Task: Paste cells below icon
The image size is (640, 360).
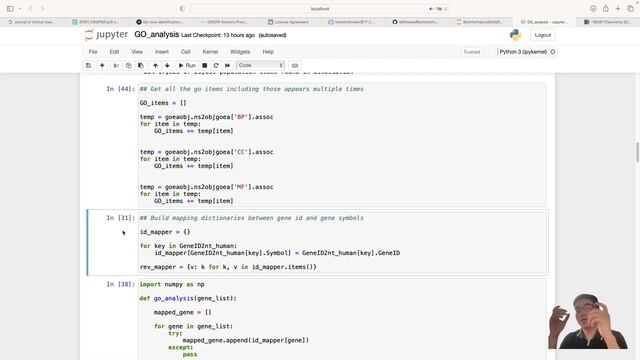Action: point(141,65)
